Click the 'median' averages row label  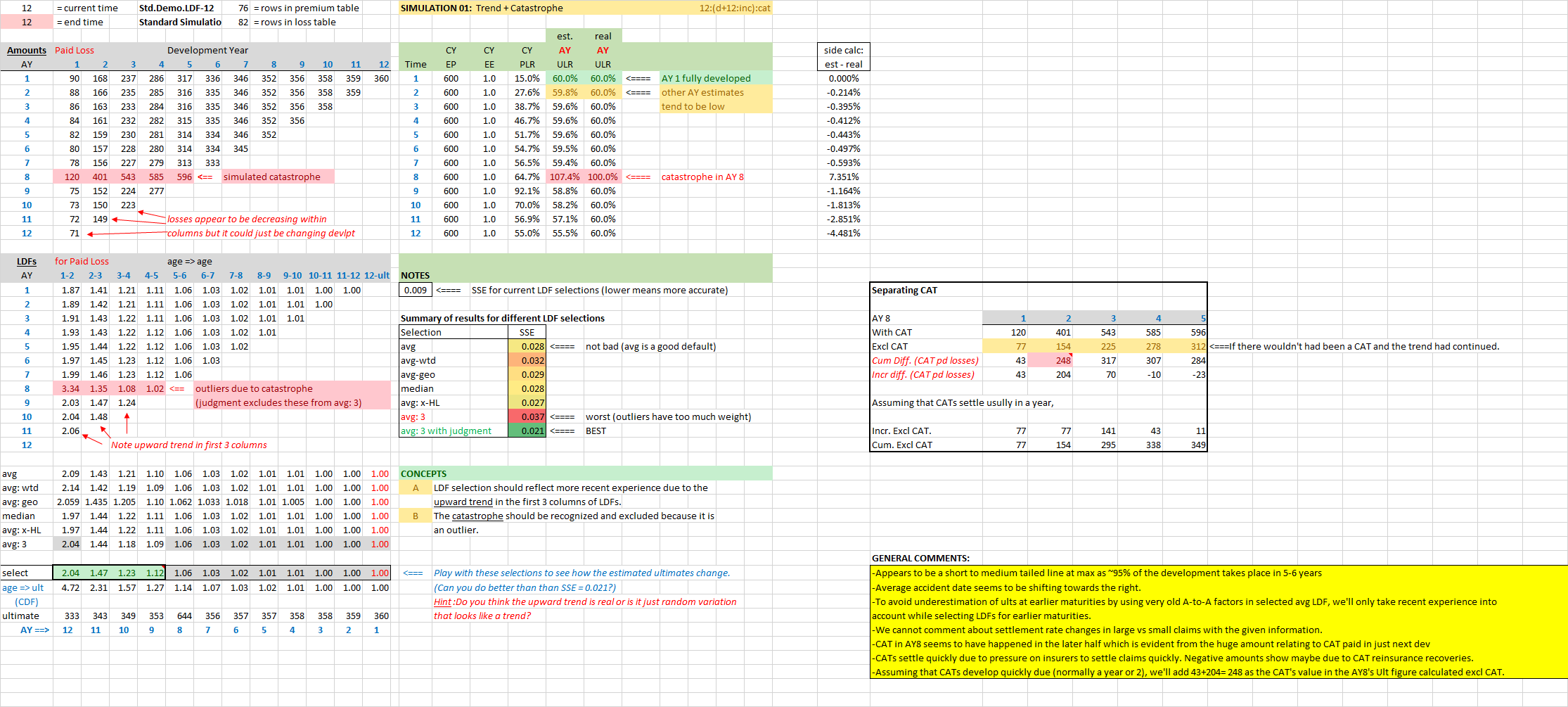[18, 516]
